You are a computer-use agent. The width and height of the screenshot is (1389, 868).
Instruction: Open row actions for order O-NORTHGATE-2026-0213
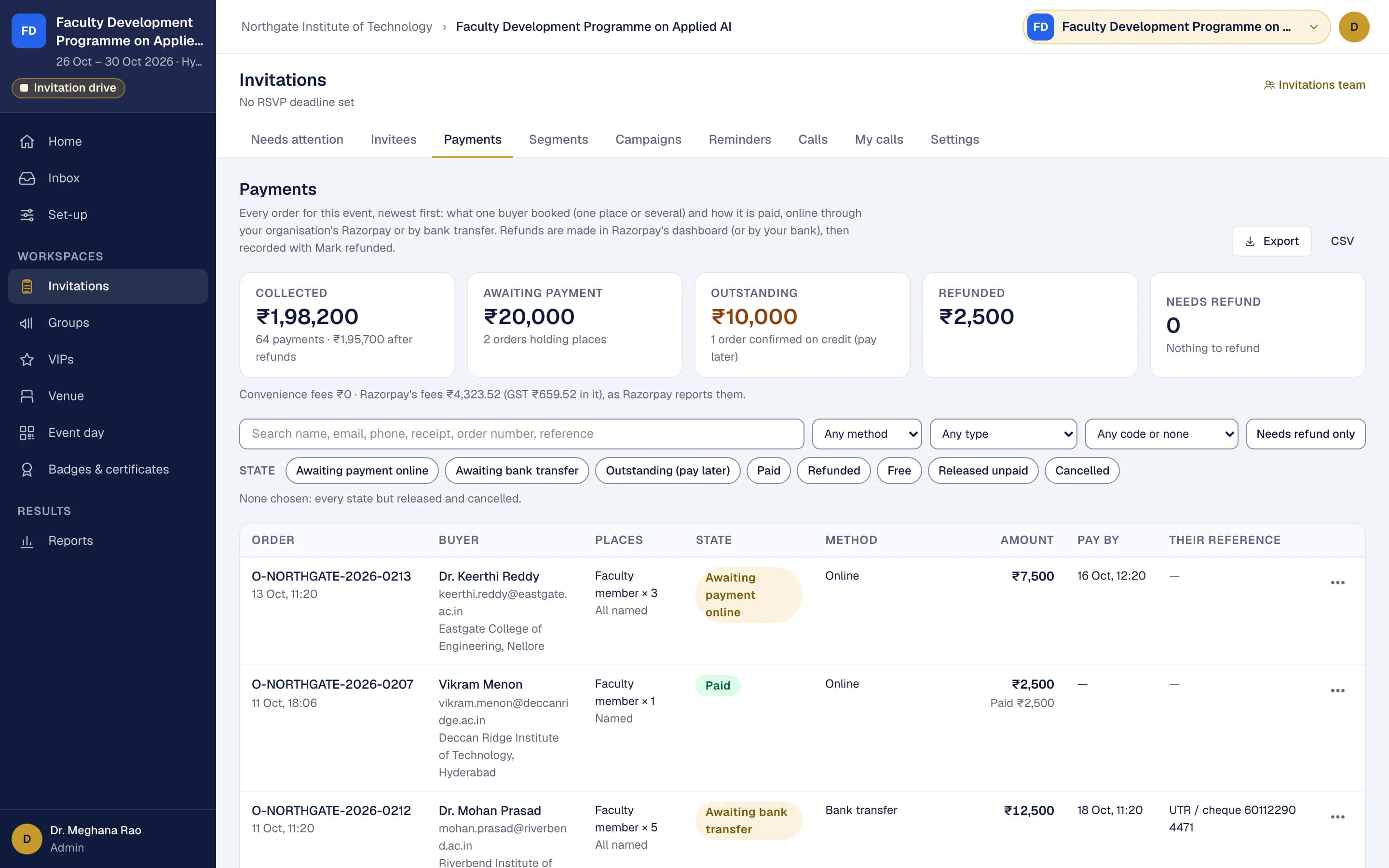coord(1337,582)
